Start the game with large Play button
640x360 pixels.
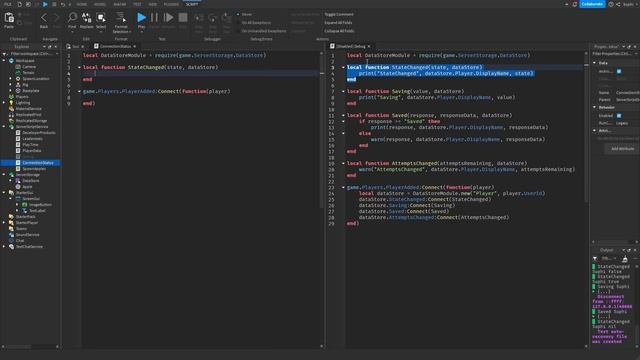141,18
